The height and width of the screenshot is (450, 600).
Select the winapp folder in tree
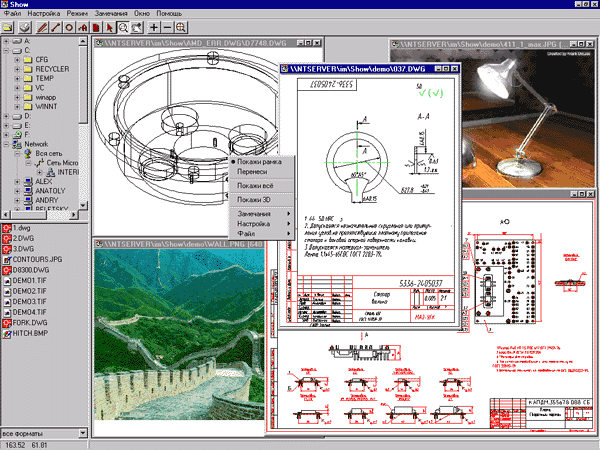pos(46,98)
